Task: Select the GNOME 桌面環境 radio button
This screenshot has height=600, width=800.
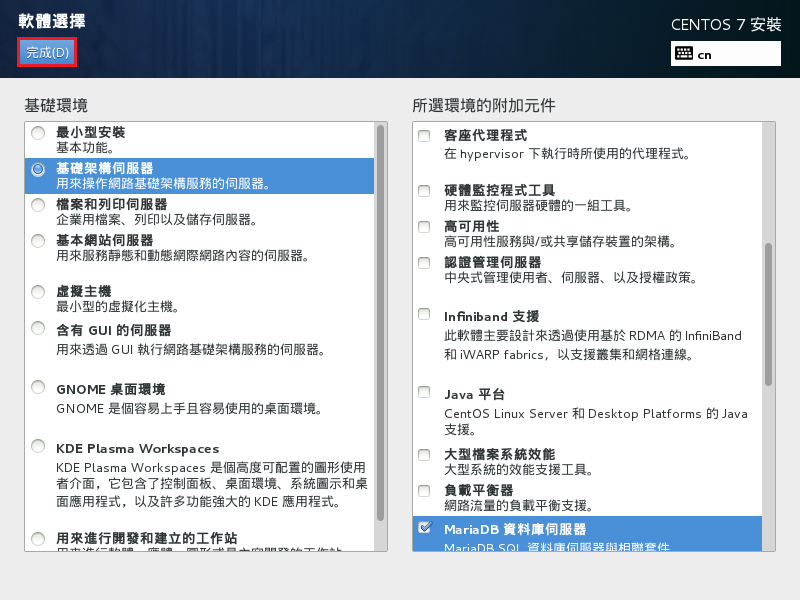Action: click(x=38, y=387)
